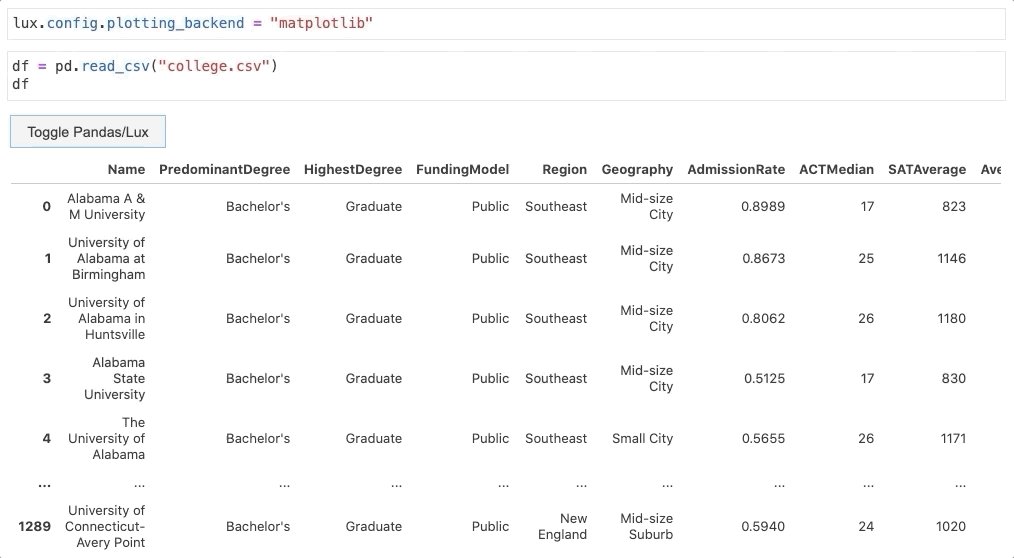
Task: Click row index 3
Action: pyautogui.click(x=47, y=378)
